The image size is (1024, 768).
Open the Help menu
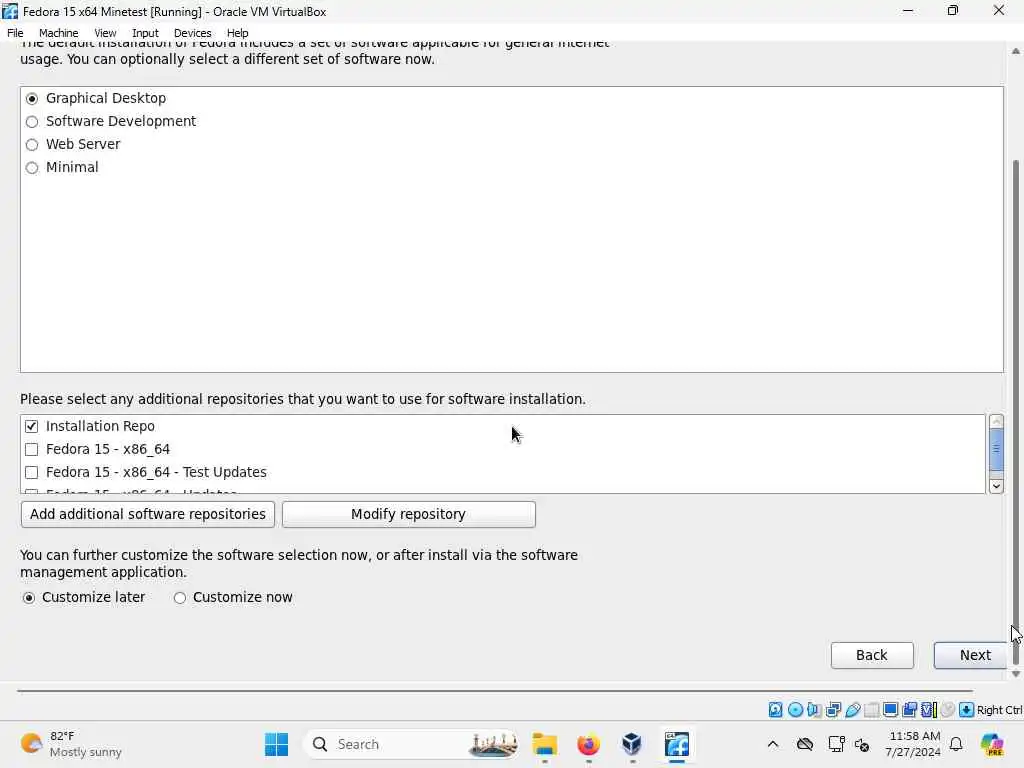click(237, 33)
